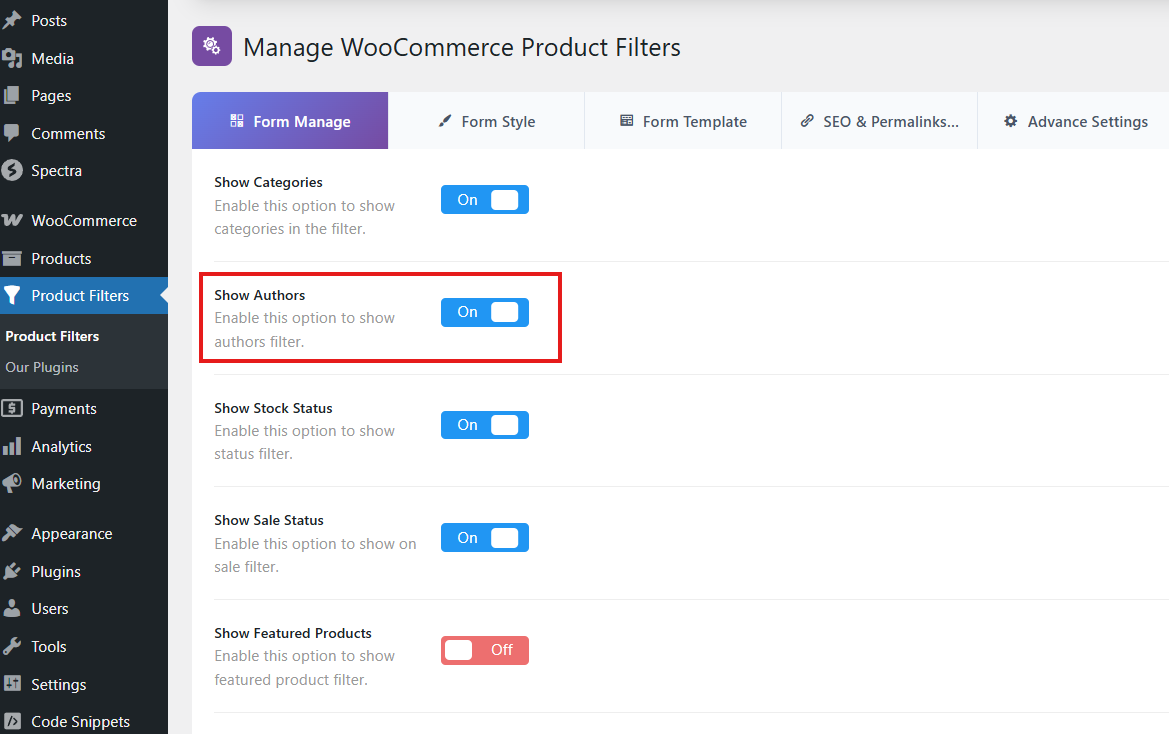
Task: Open Posts in the admin menu
Action: coord(84,20)
